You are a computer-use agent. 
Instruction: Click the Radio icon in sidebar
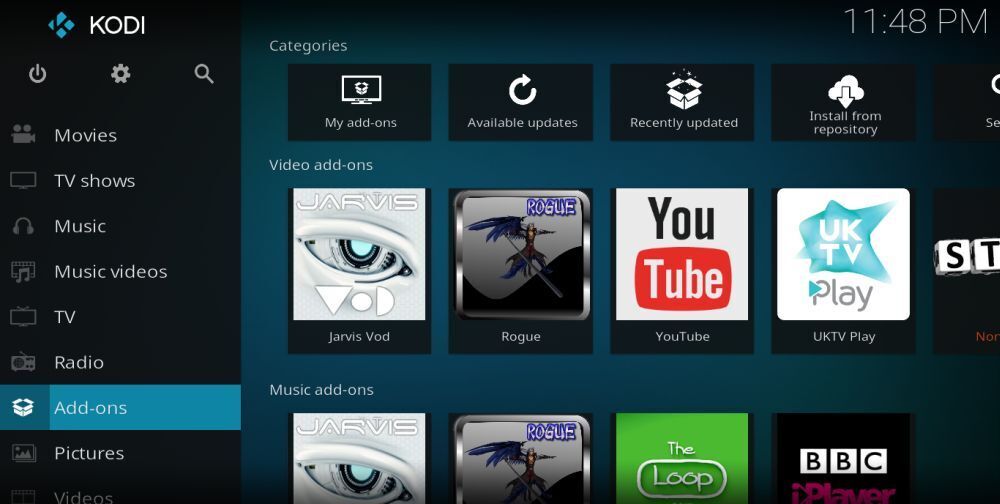(x=23, y=362)
